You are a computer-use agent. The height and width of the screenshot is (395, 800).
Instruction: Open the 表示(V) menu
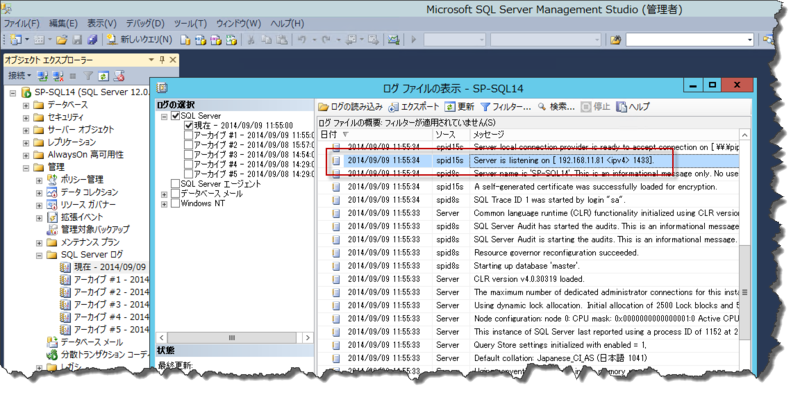click(102, 23)
